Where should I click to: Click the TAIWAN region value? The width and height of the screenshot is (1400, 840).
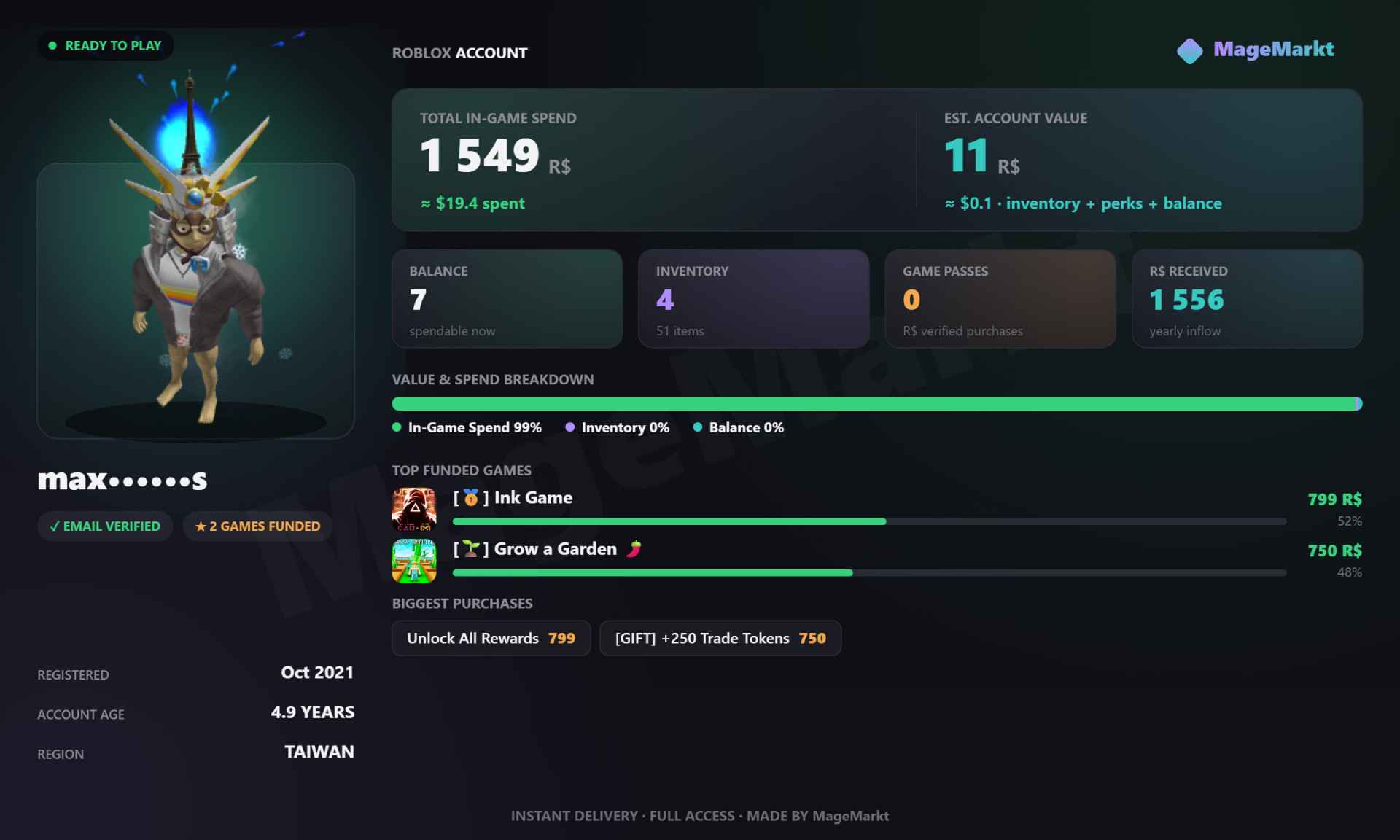tap(319, 752)
